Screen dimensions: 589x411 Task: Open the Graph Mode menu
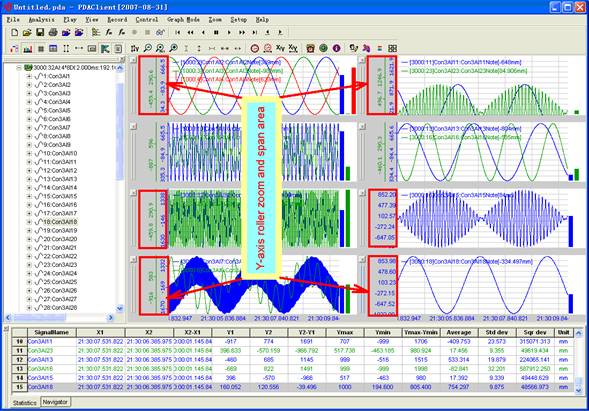pyautogui.click(x=183, y=20)
